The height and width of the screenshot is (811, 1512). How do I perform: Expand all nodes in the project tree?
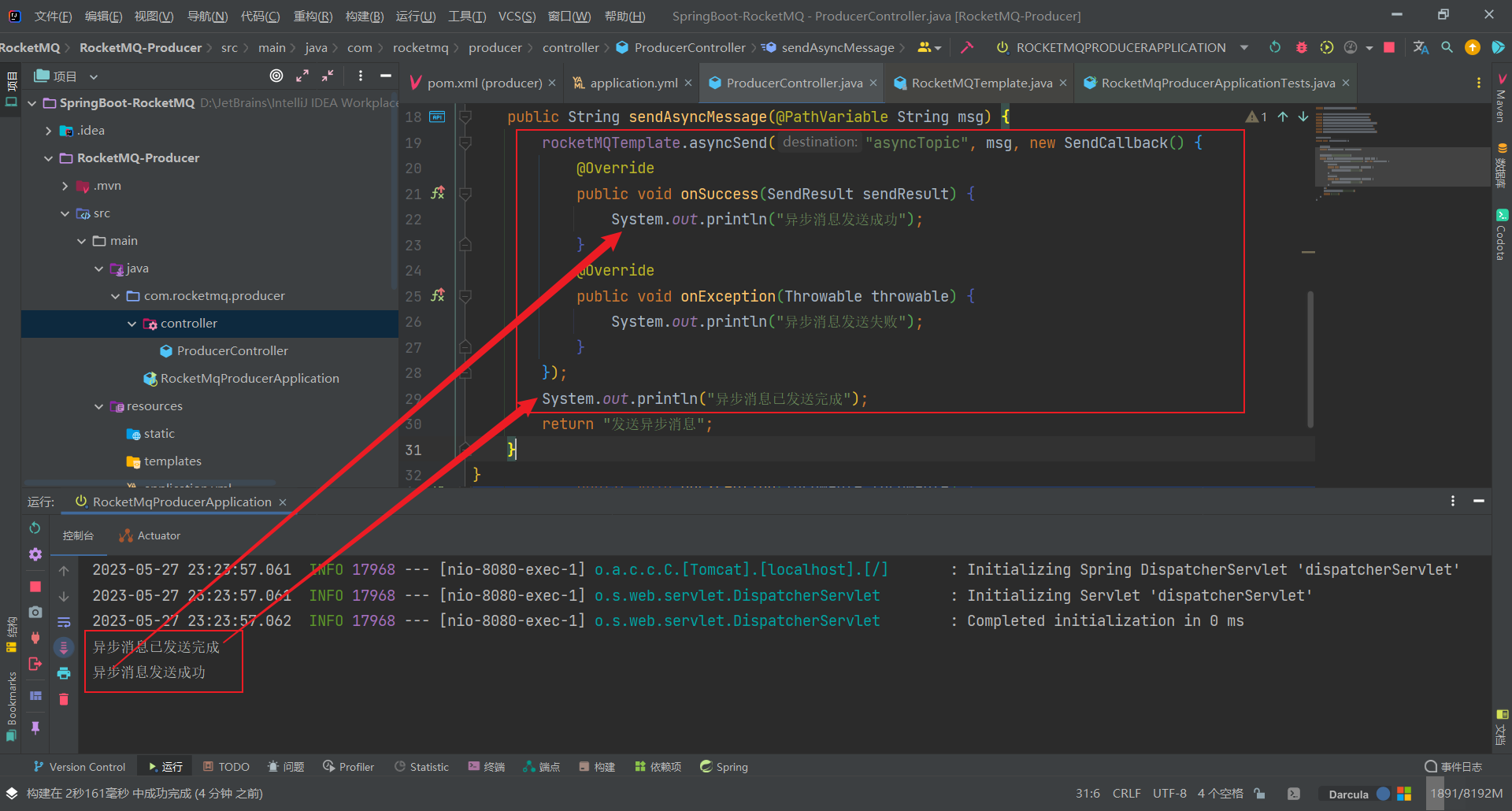tap(302, 76)
